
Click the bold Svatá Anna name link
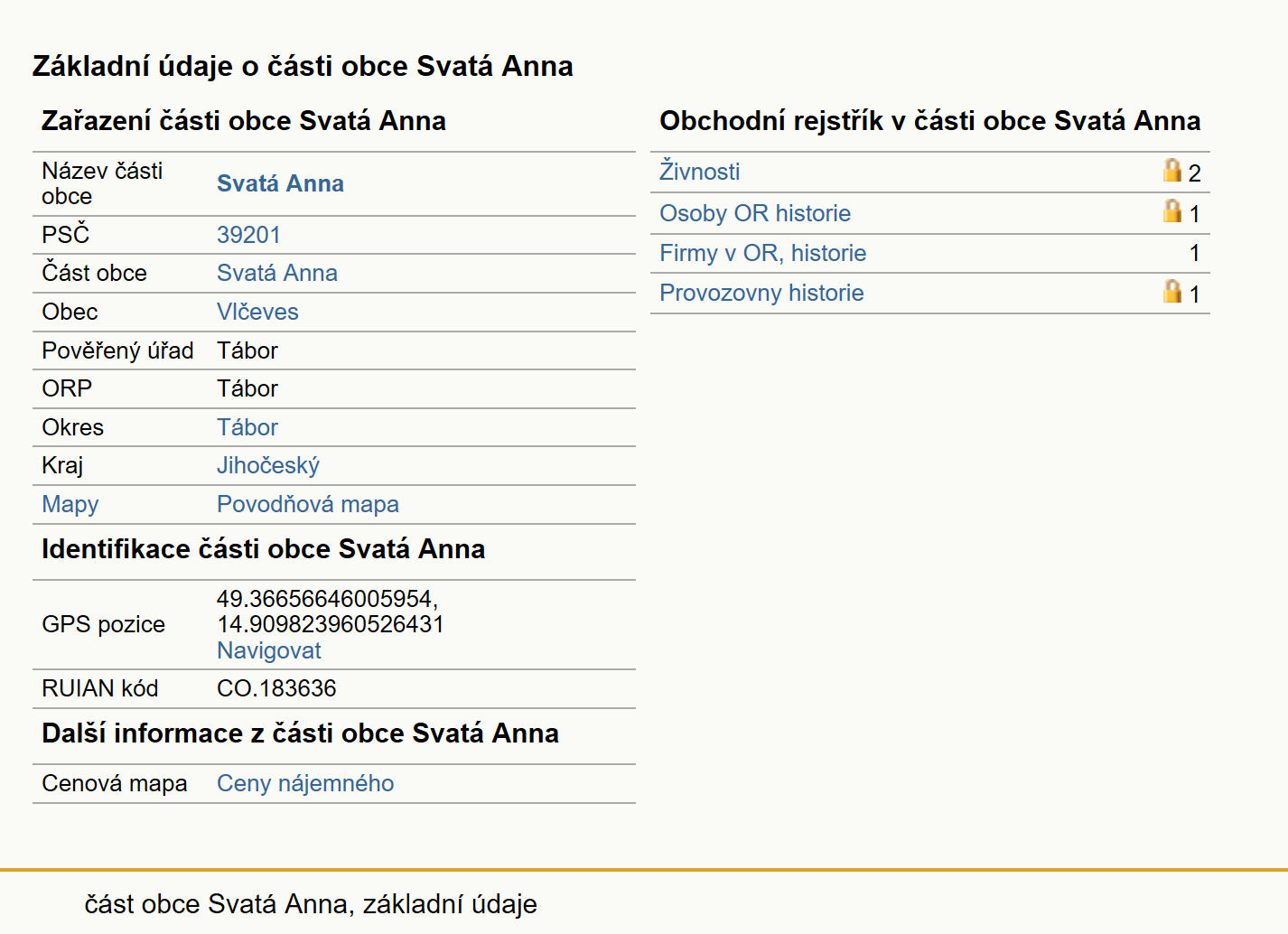pos(280,183)
